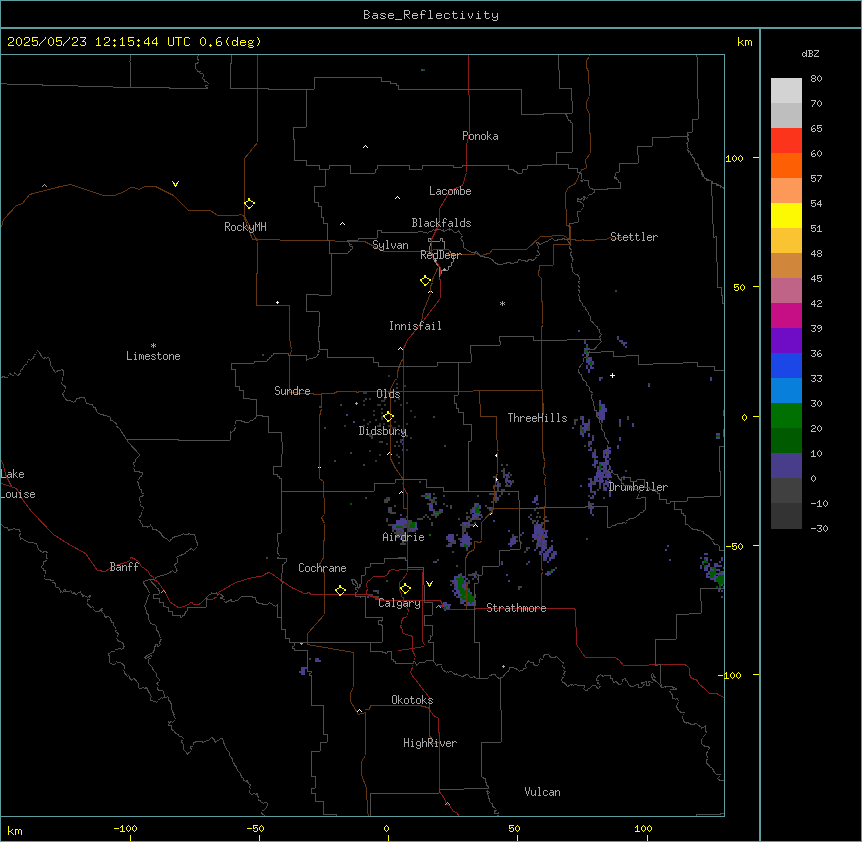The height and width of the screenshot is (842, 862).
Task: Click the -30 value in the dBZ legend
Action: pos(819,528)
